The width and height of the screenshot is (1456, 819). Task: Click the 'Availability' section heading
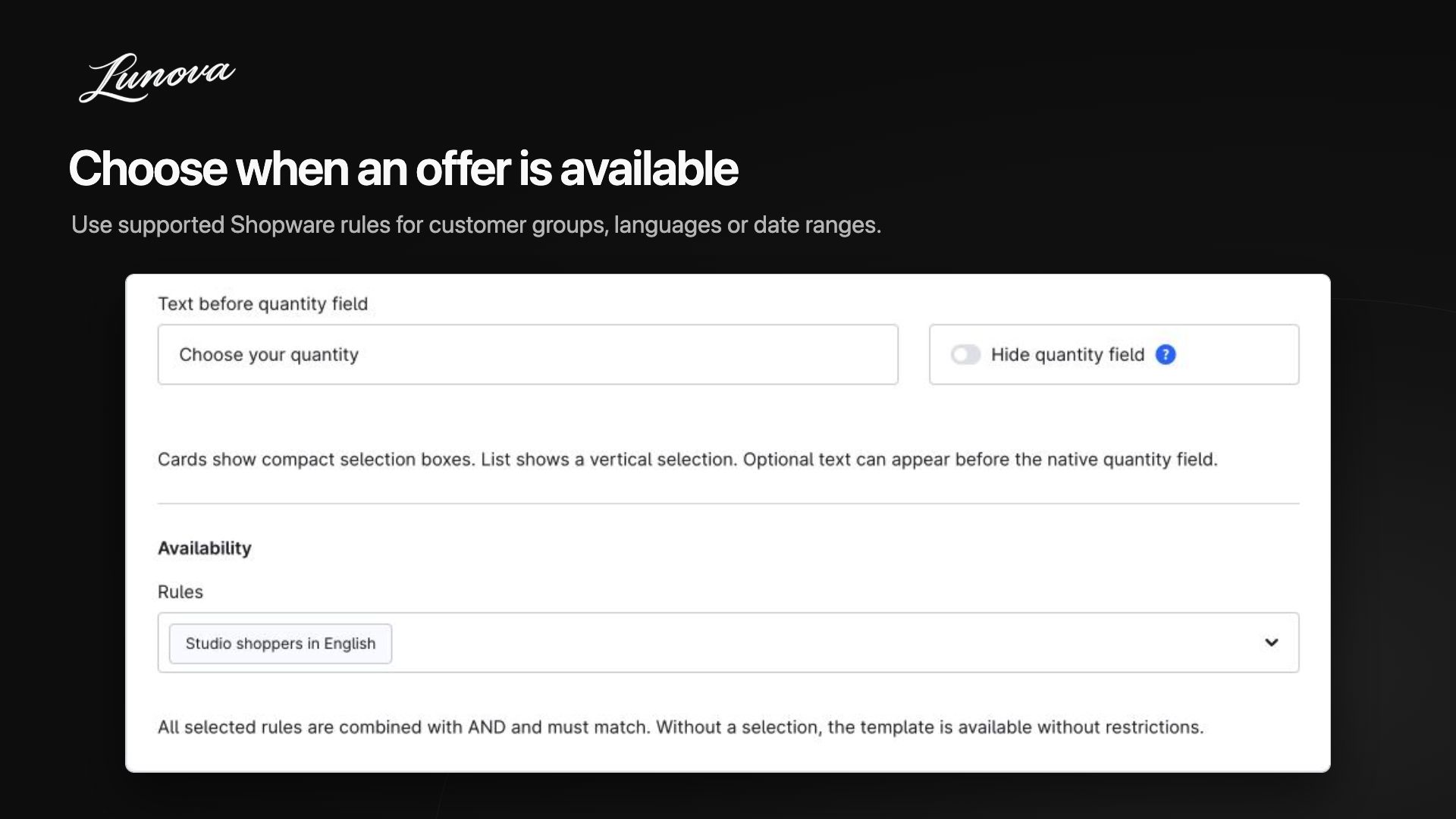(x=205, y=548)
